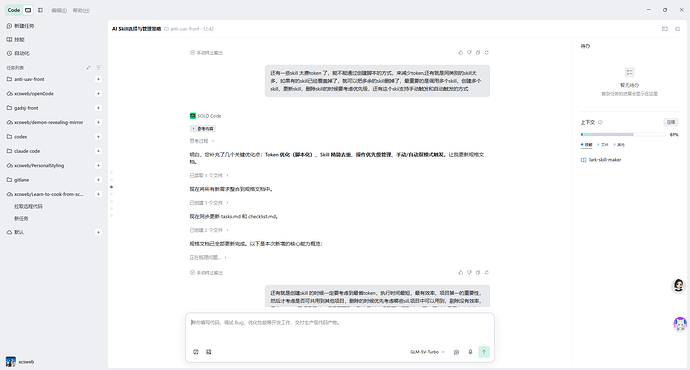Viewport: 690px width, 370px height.
Task: Like the first reply with thumbs-up
Action: [461, 53]
